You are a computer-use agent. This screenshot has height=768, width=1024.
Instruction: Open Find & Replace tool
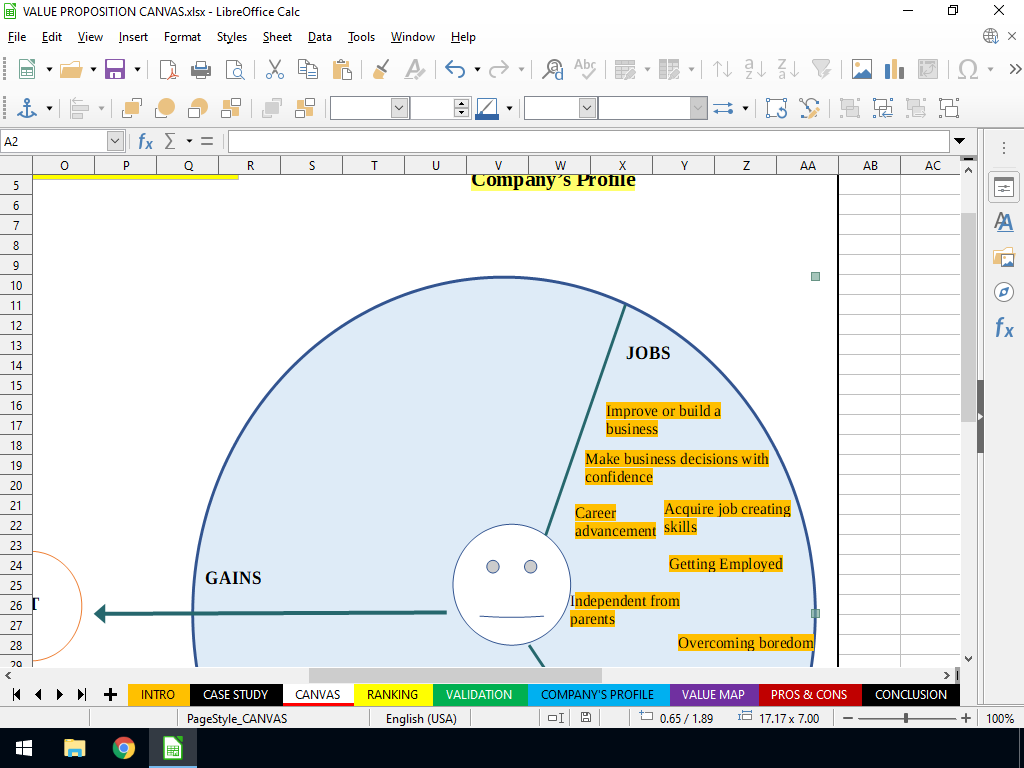pyautogui.click(x=552, y=69)
